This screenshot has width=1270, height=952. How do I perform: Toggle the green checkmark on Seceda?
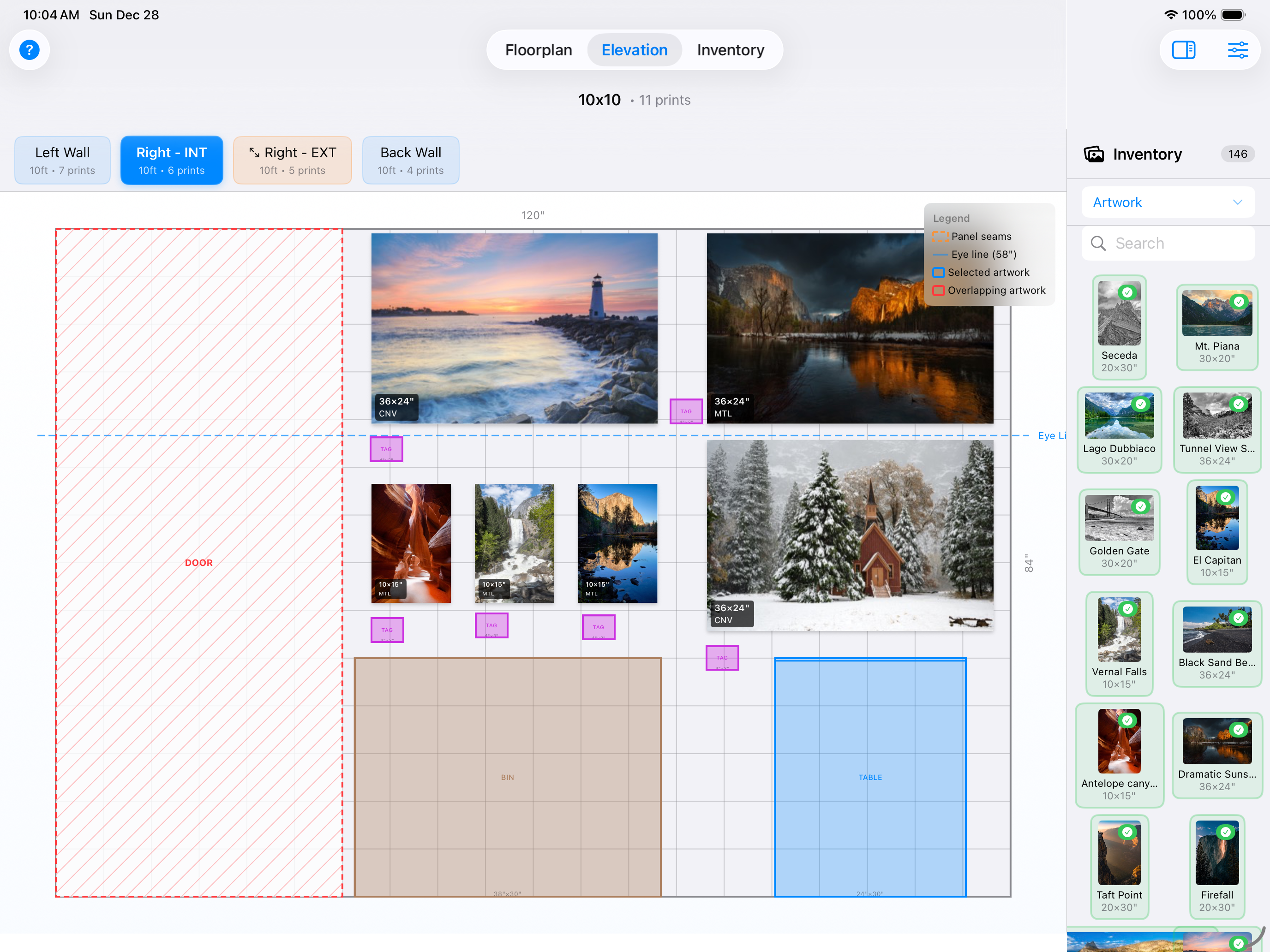(x=1127, y=293)
